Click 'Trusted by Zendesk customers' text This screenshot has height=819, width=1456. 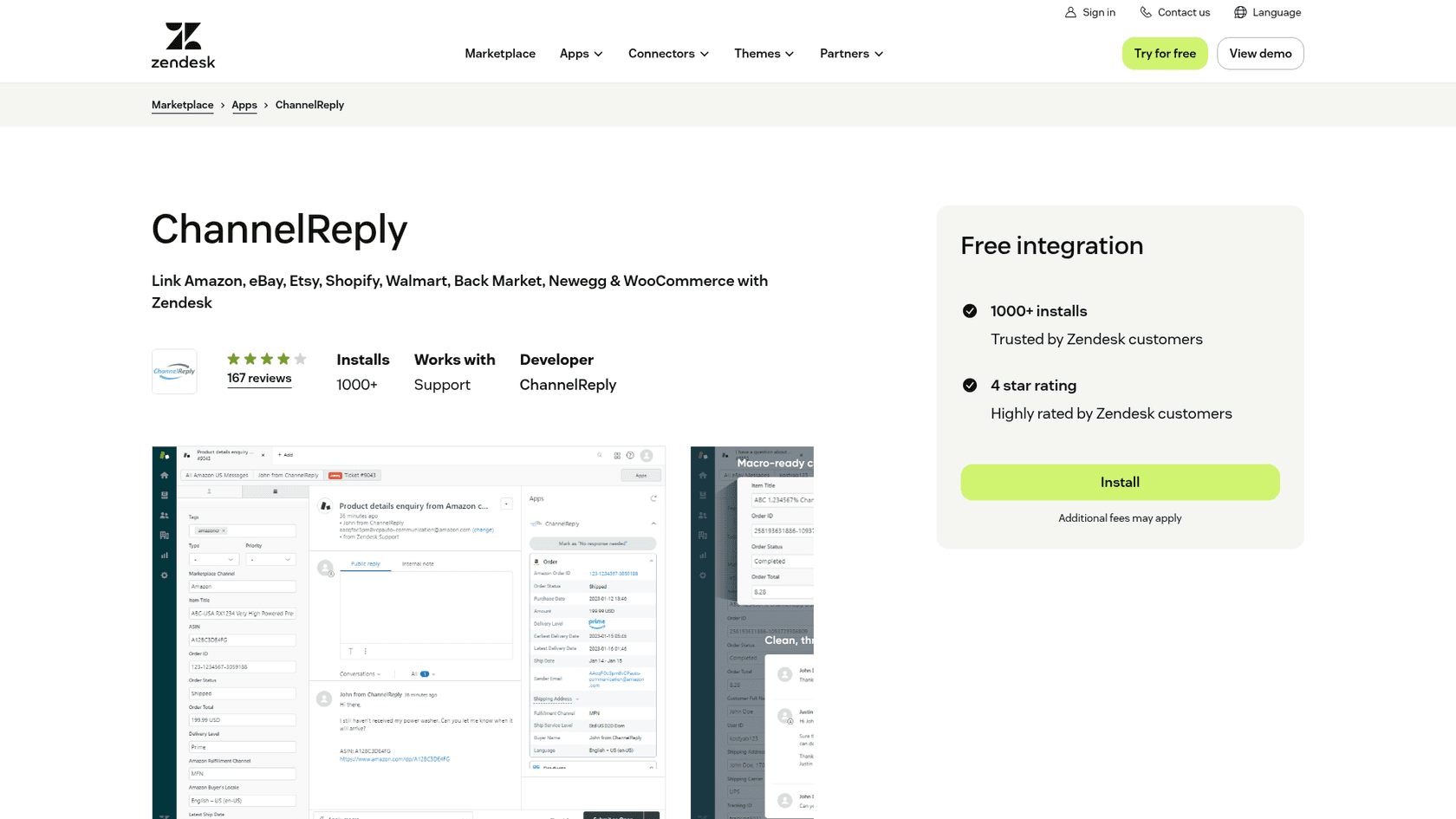(x=1096, y=340)
